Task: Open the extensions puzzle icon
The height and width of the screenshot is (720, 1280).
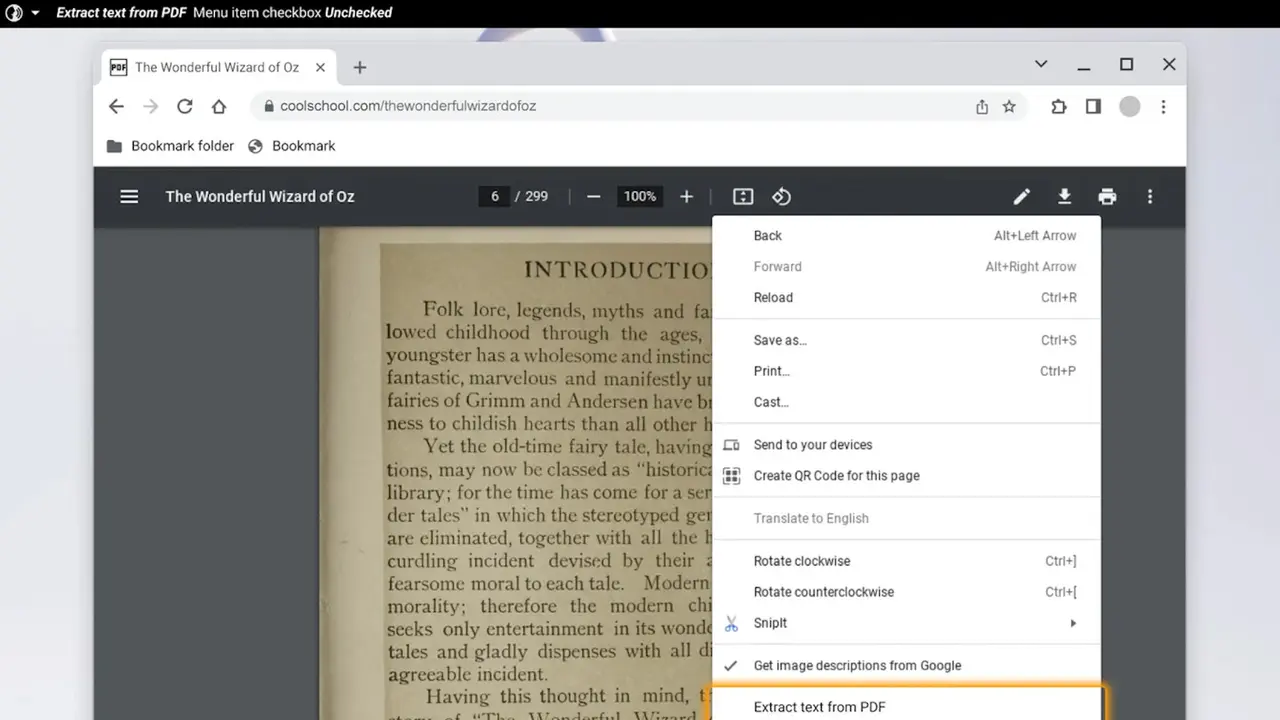Action: (1059, 106)
